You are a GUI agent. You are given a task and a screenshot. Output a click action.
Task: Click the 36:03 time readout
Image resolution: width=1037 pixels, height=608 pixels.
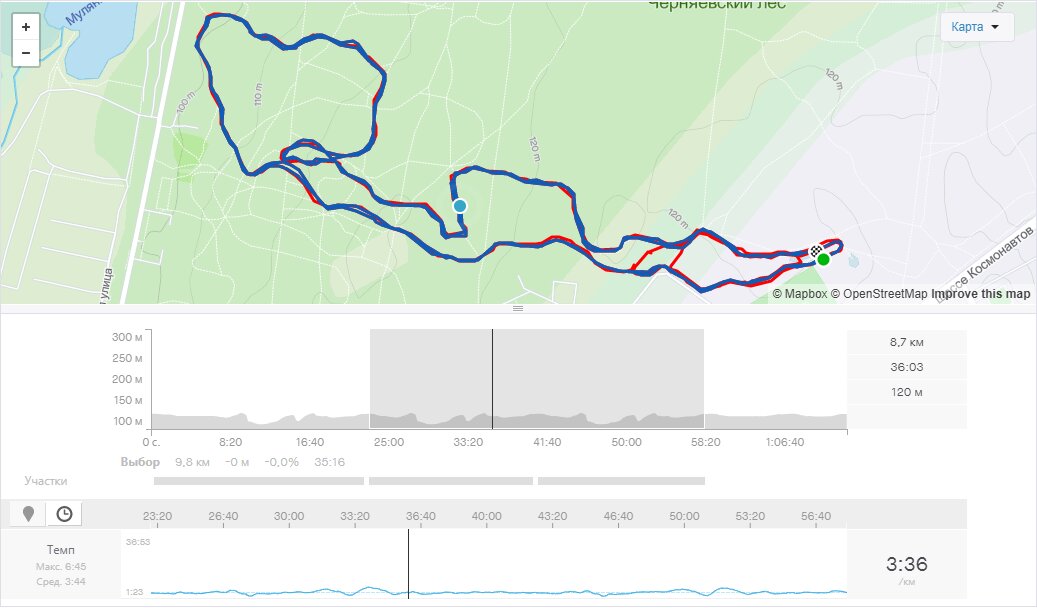pos(906,367)
